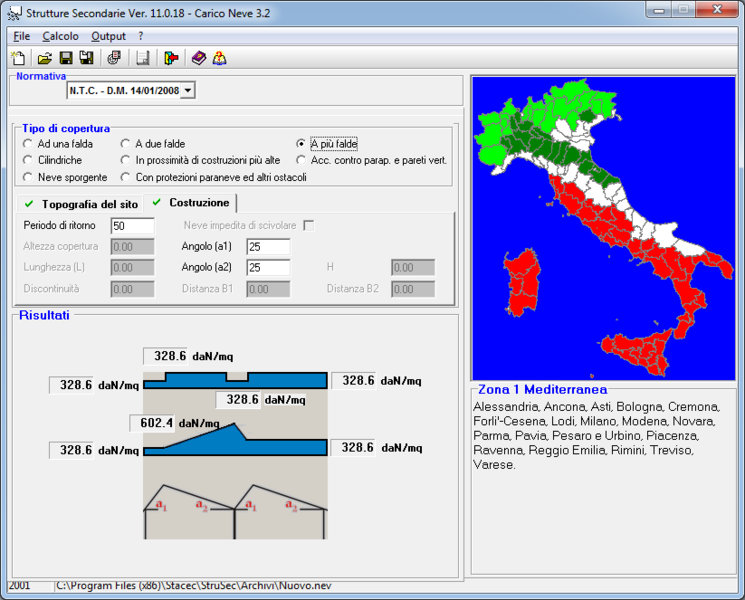Click the Distanza B1 field
Viewport: 745px width, 600px height.
(268, 289)
